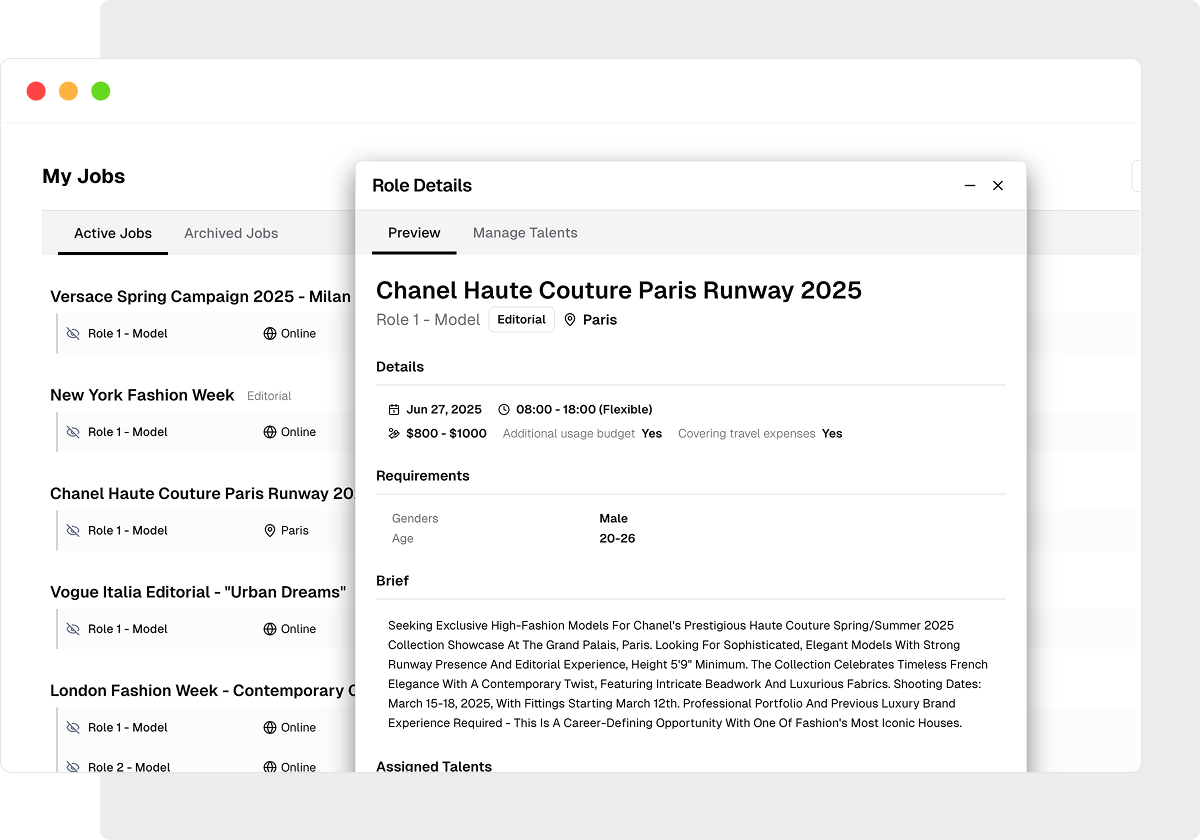Click the globe icon in Versace role row
The width and height of the screenshot is (1200, 840).
[x=270, y=334]
